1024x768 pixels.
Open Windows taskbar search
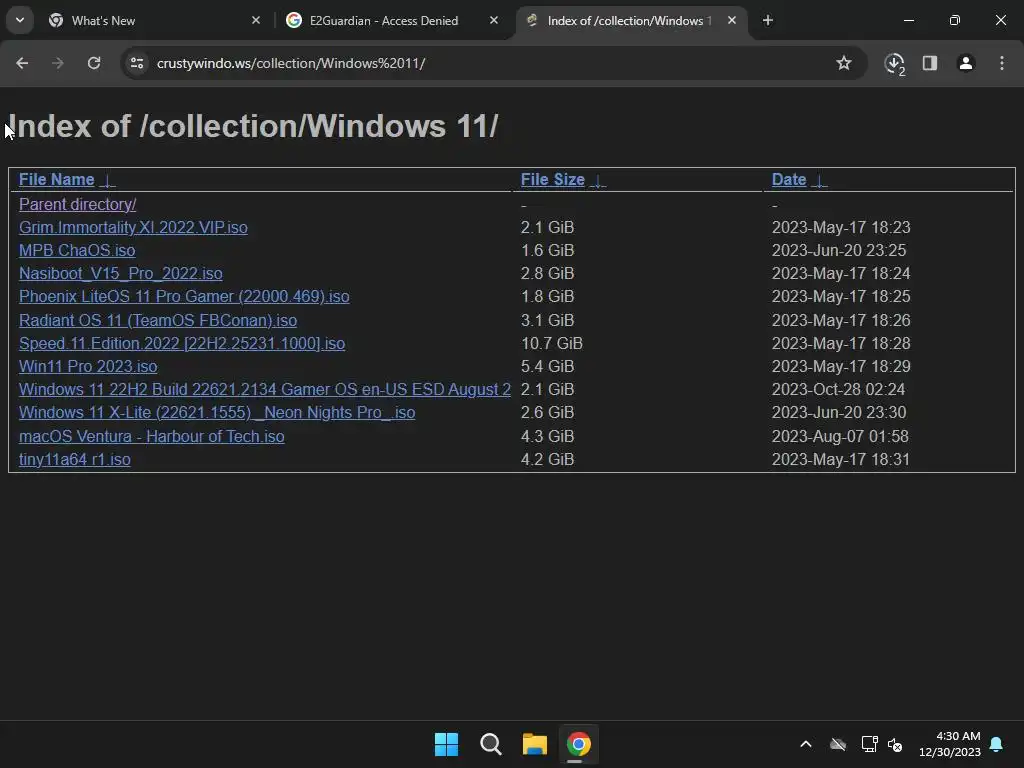pyautogui.click(x=490, y=744)
